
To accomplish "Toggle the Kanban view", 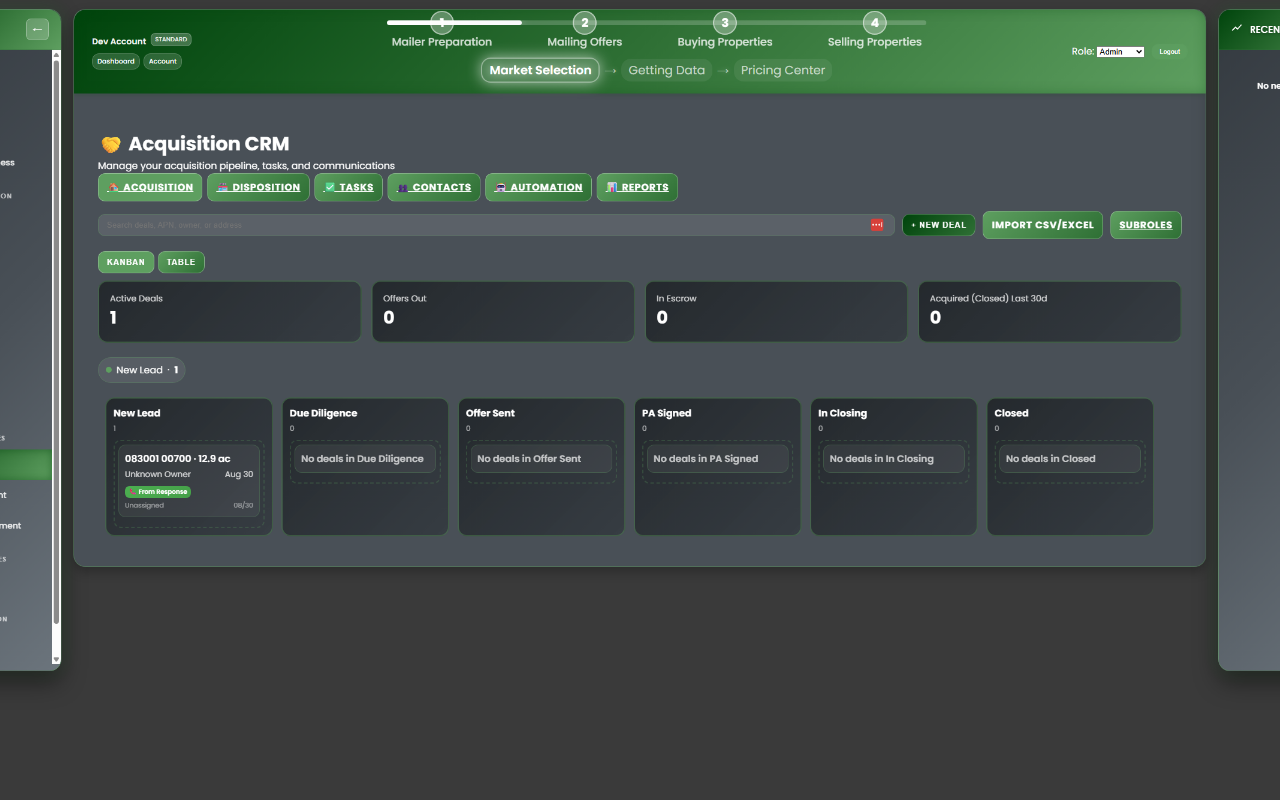I will [126, 262].
